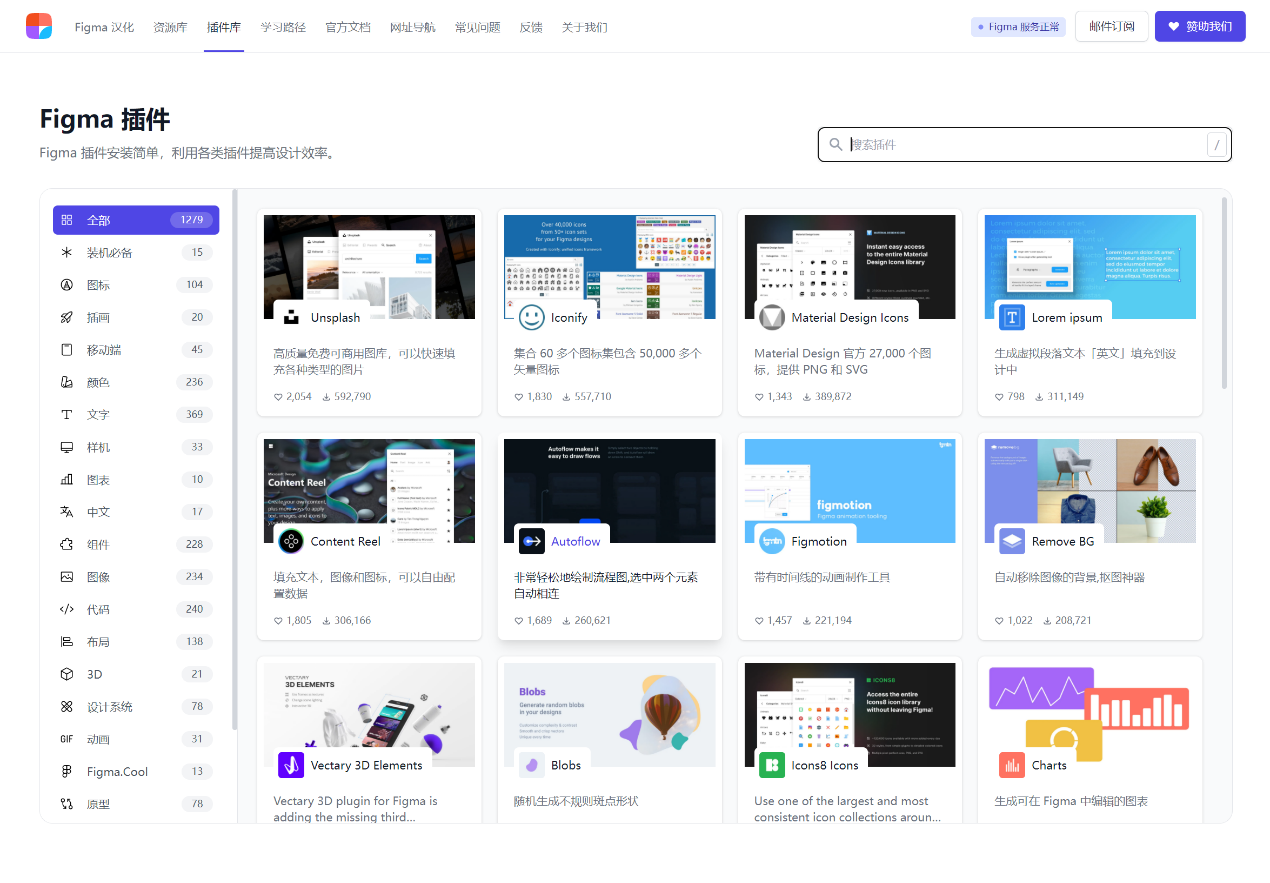1270x883 pixels.
Task: Click the search magnifier icon
Action: 836,145
